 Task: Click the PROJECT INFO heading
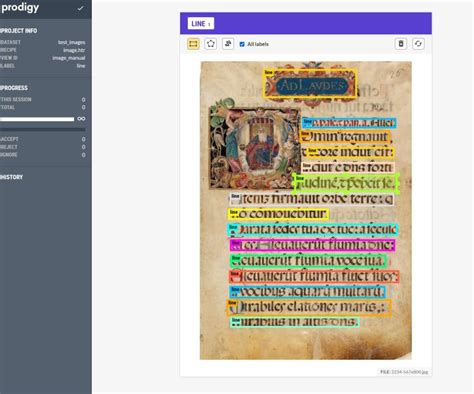pos(19,31)
